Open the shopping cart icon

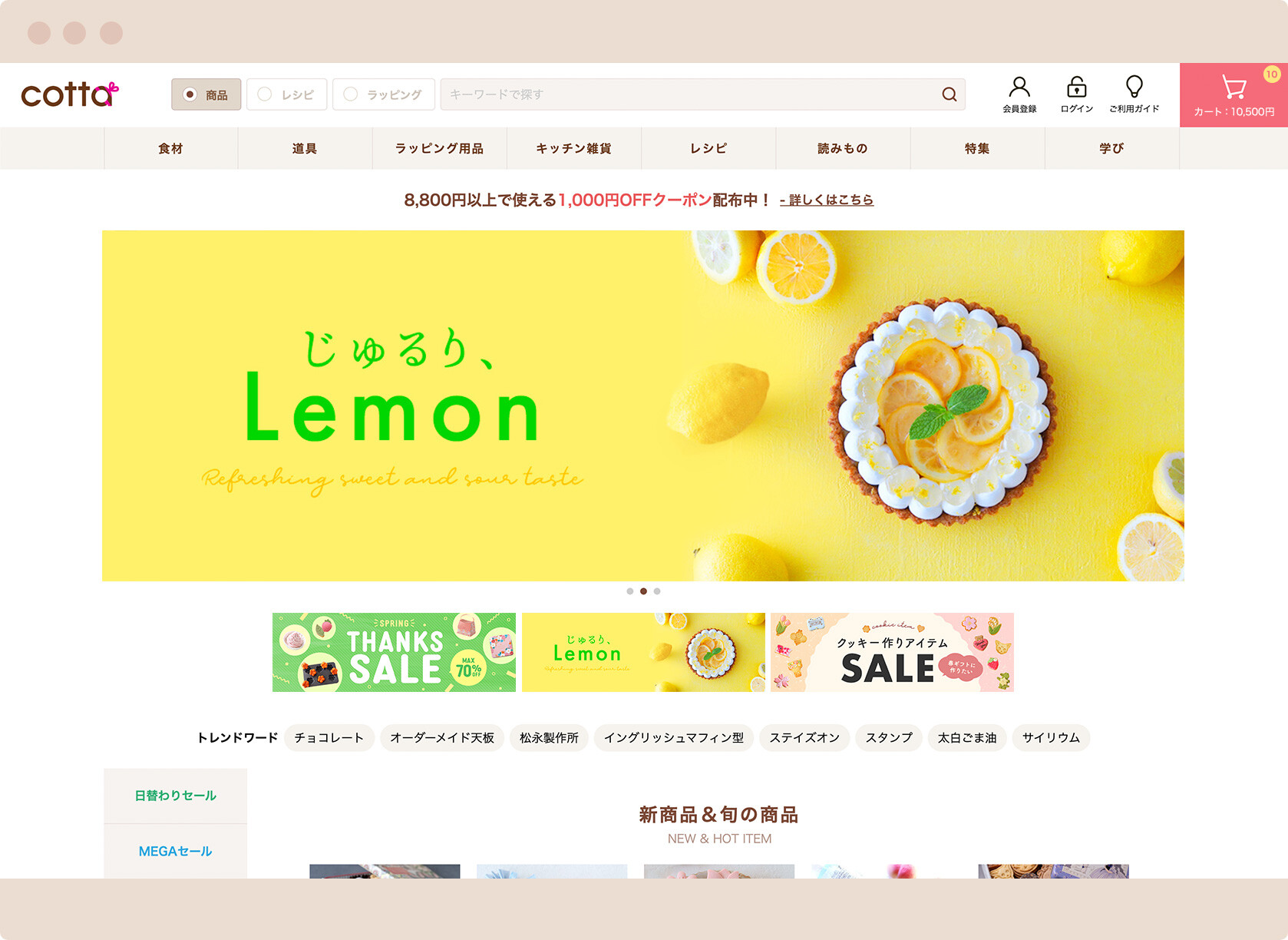[1234, 87]
